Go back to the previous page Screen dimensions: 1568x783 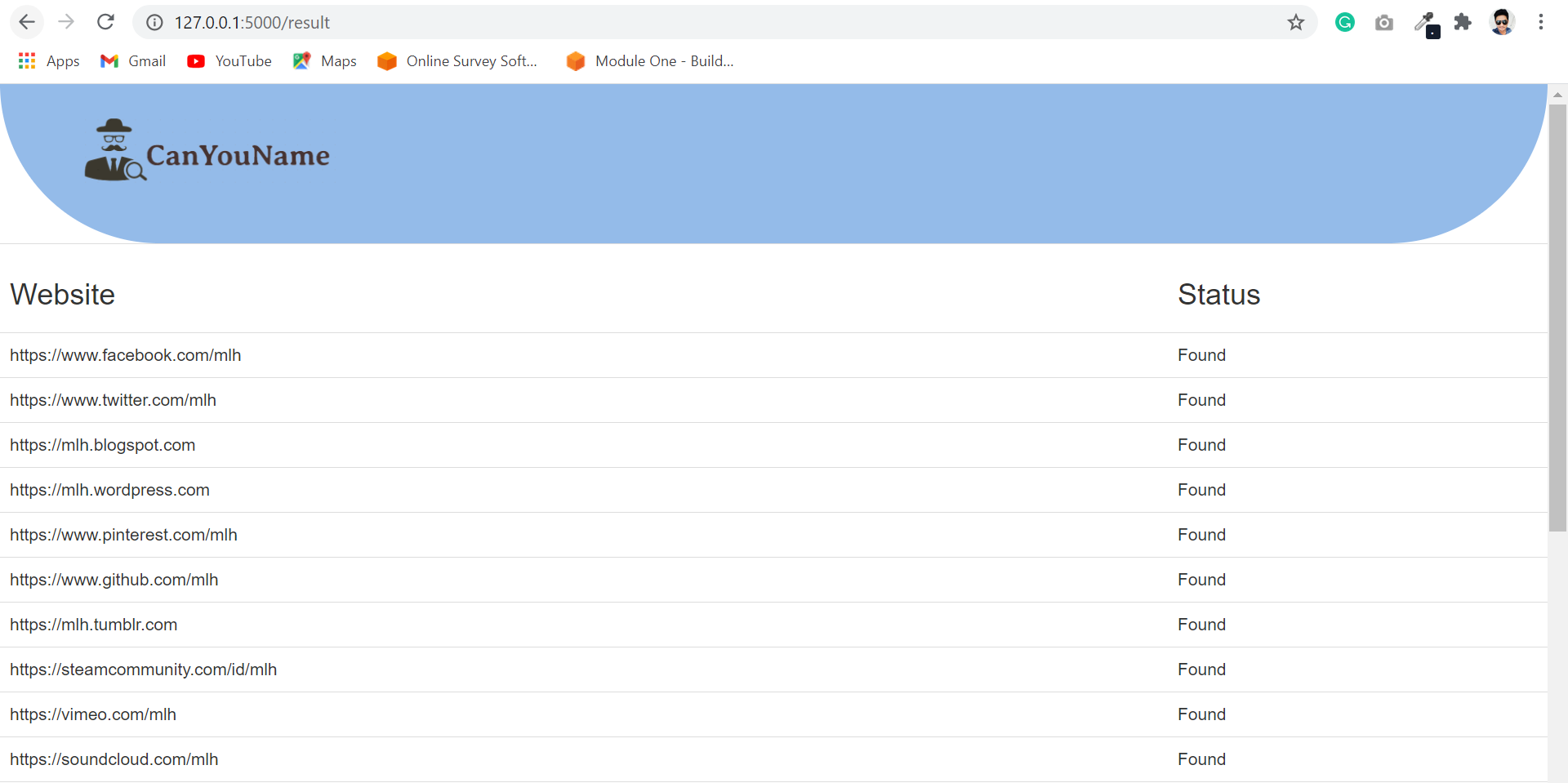(27, 22)
